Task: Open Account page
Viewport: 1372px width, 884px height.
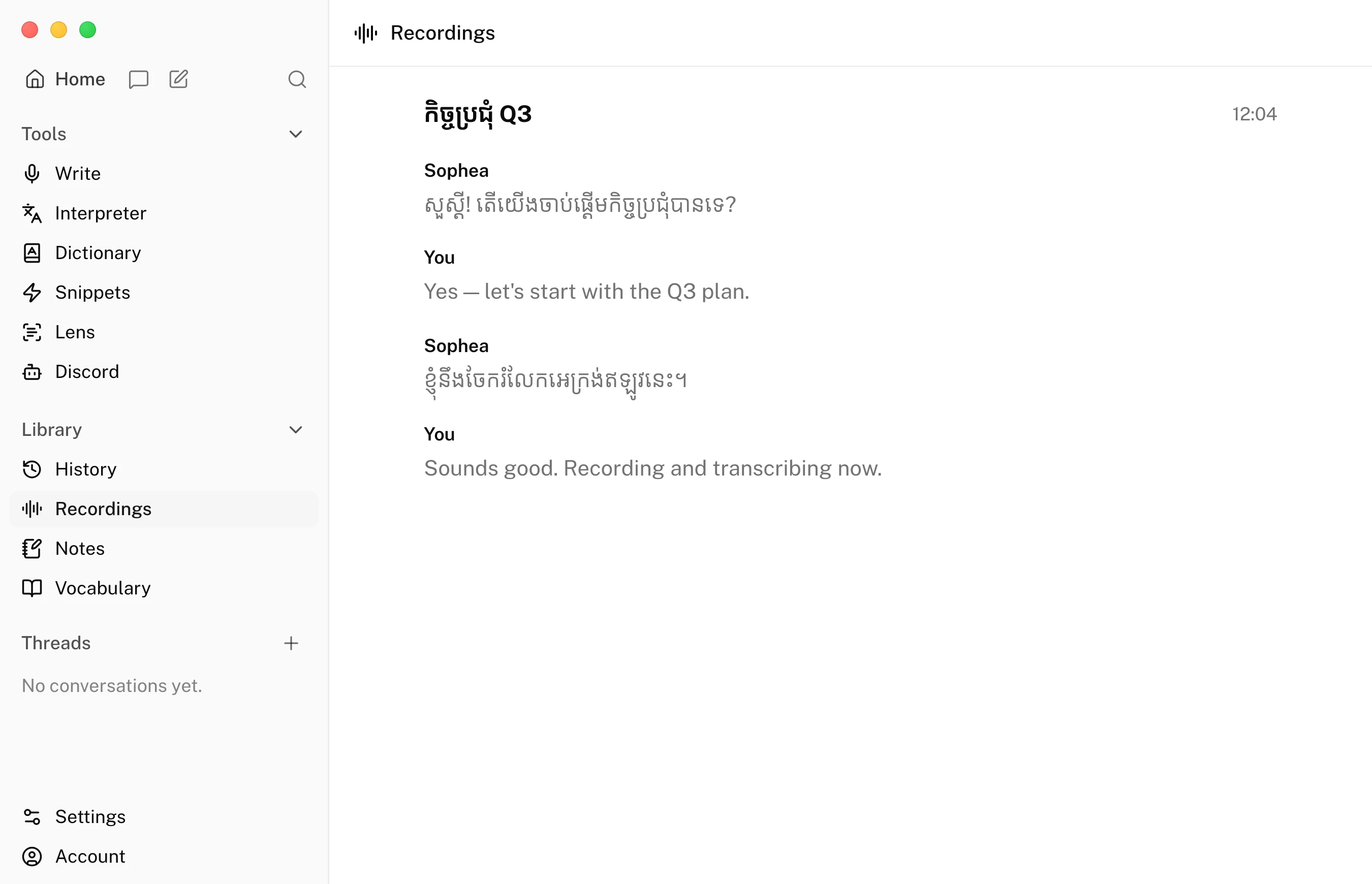Action: point(164,856)
